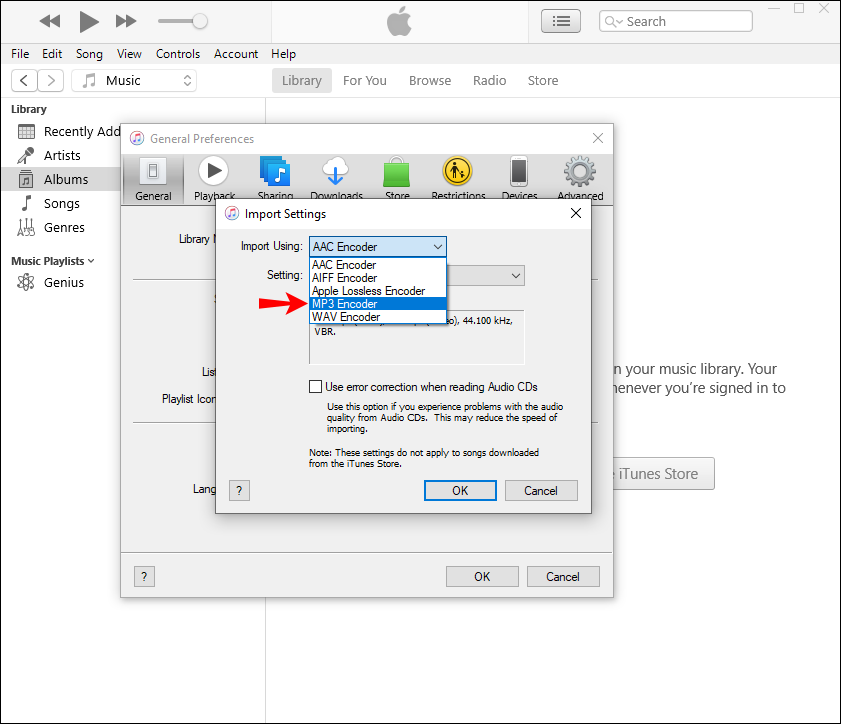Select Genres in the sidebar

pyautogui.click(x=62, y=228)
